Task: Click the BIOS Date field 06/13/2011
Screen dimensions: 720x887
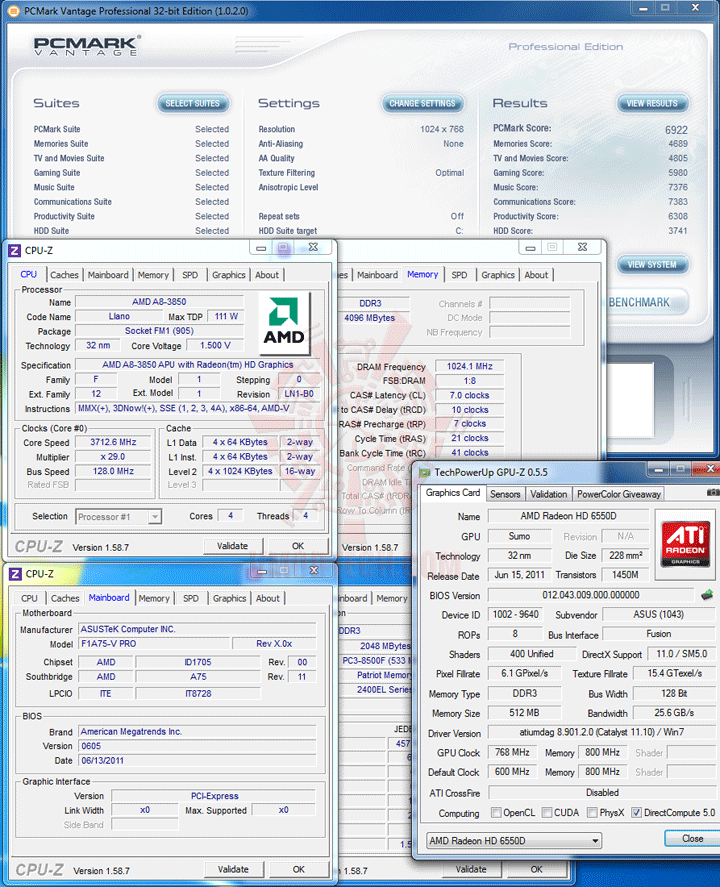Action: click(197, 760)
